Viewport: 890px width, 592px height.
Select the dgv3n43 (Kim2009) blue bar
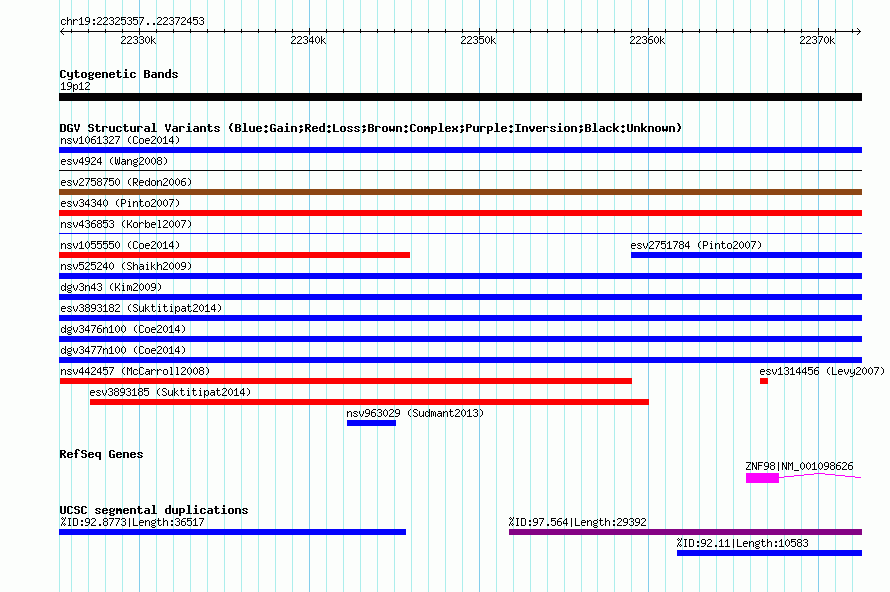[460, 297]
